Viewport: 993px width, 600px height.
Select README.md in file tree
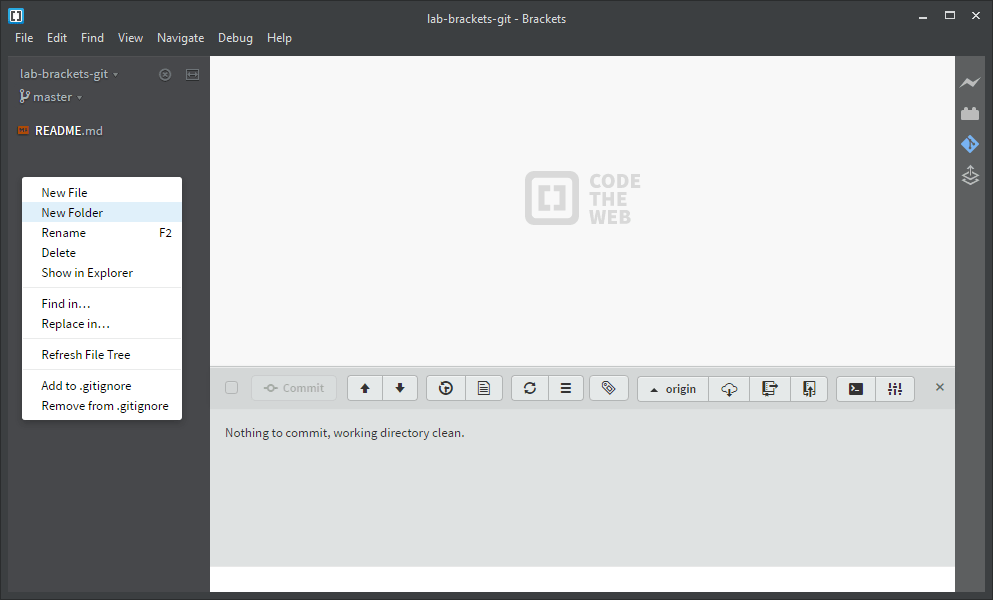(x=68, y=131)
